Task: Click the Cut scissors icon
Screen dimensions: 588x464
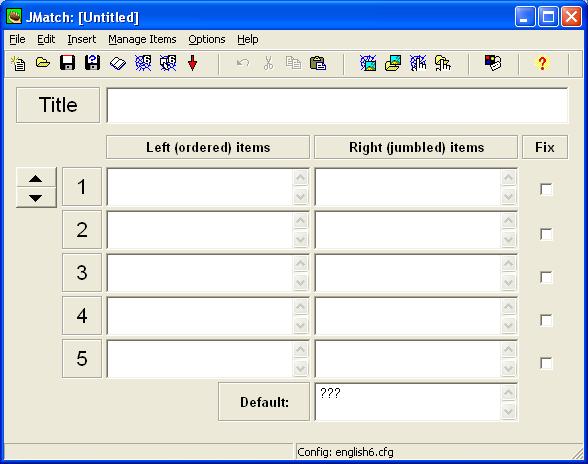Action: [x=268, y=63]
